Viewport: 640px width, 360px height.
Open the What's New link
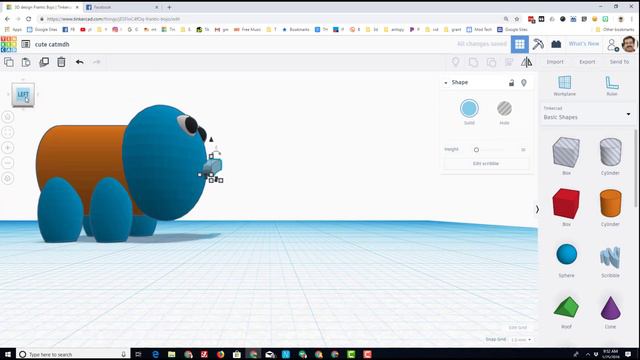pos(584,44)
